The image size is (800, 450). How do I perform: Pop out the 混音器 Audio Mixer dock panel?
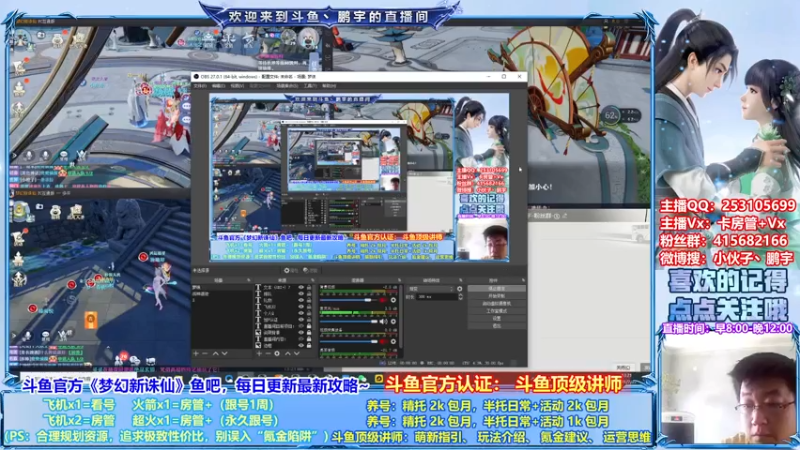tap(399, 280)
